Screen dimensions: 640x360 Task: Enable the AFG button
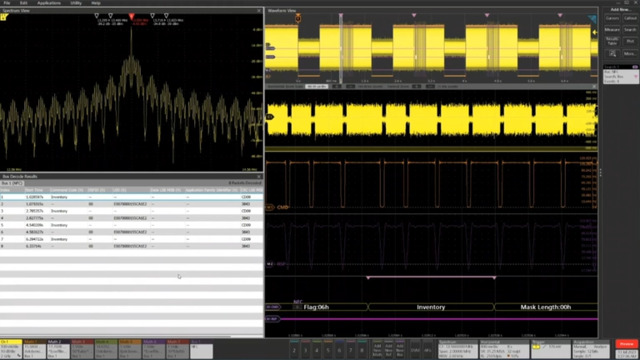(x=427, y=350)
